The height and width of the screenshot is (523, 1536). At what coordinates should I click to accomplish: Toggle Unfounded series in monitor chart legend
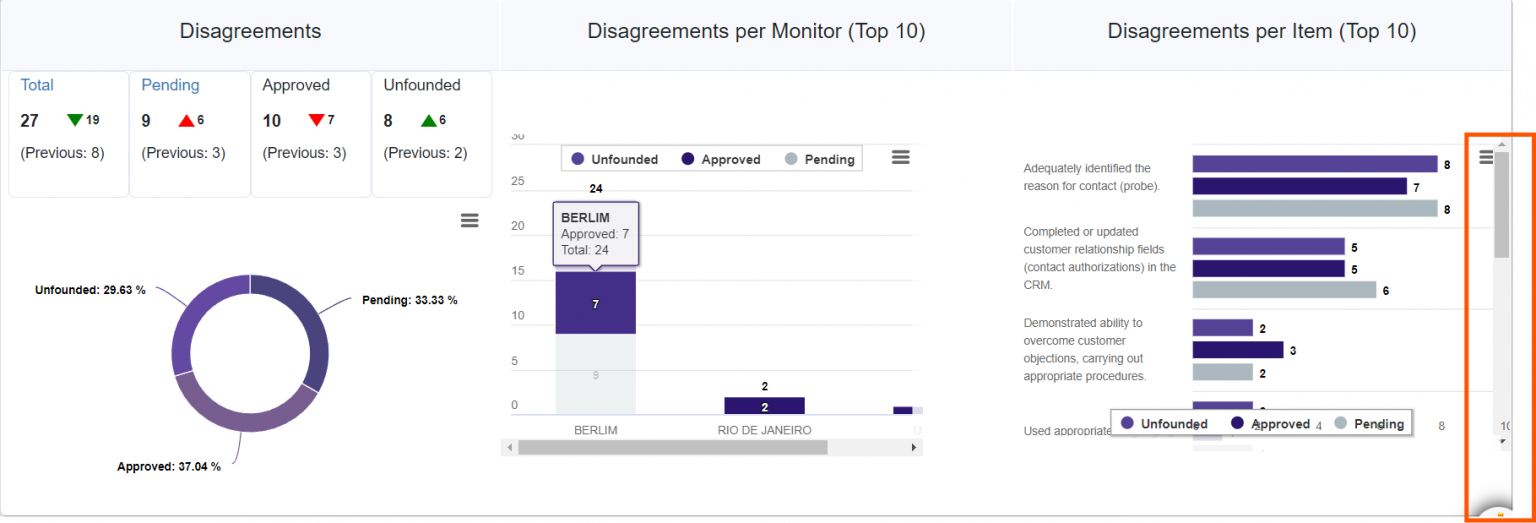click(x=614, y=159)
